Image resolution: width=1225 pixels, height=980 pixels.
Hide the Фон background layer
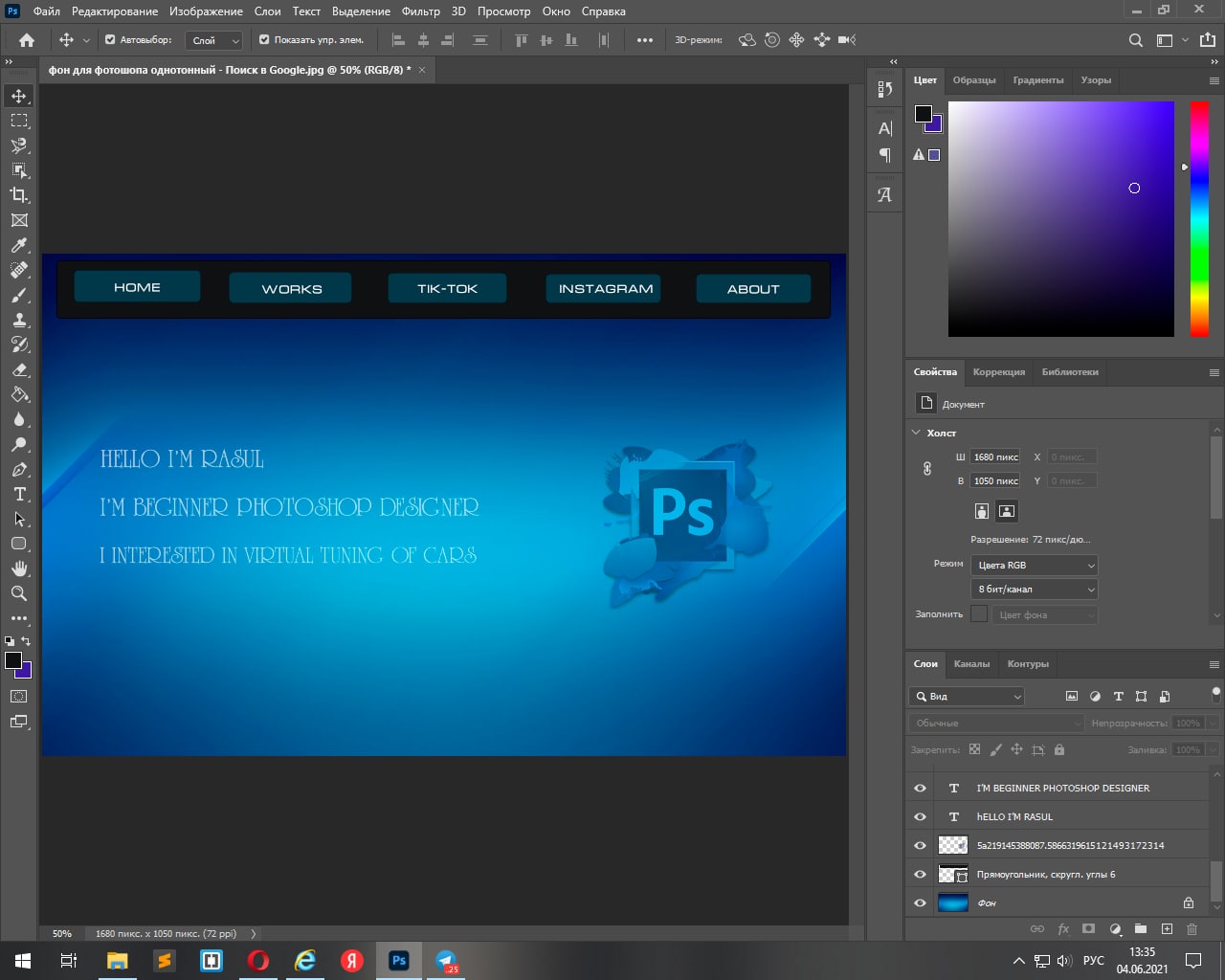[921, 903]
